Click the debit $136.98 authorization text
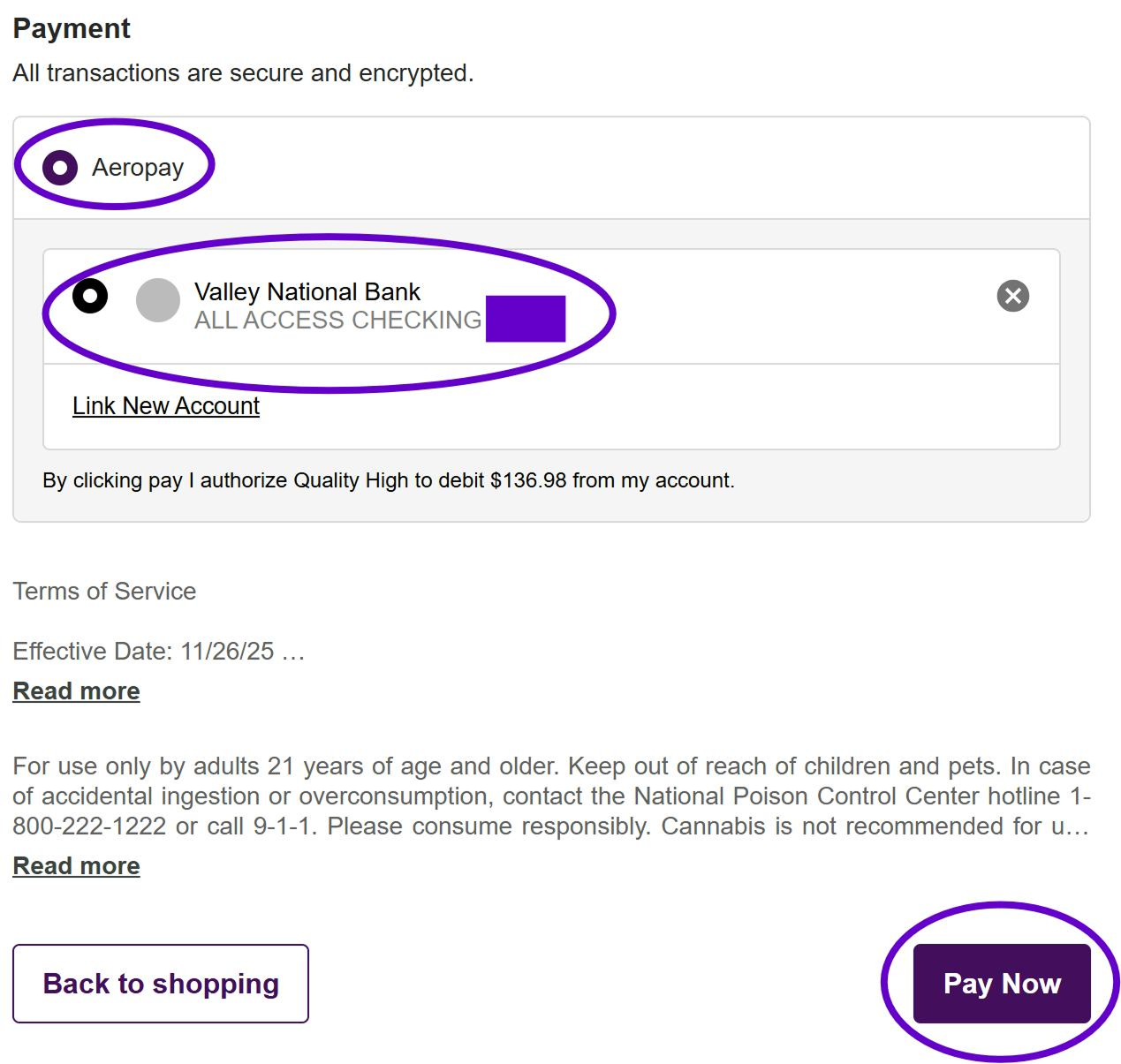1121x1064 pixels. 389,480
